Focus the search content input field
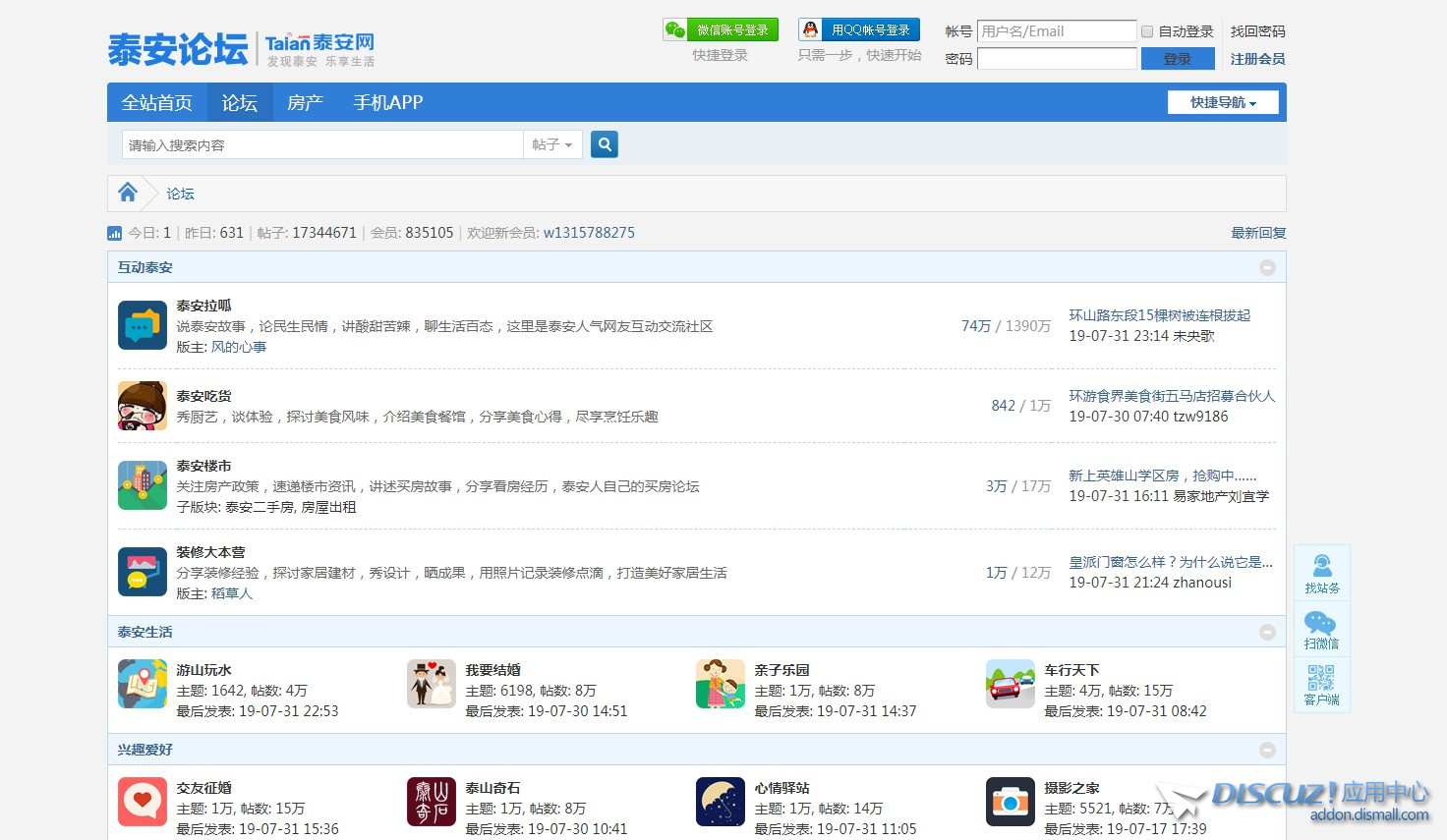 tap(322, 144)
